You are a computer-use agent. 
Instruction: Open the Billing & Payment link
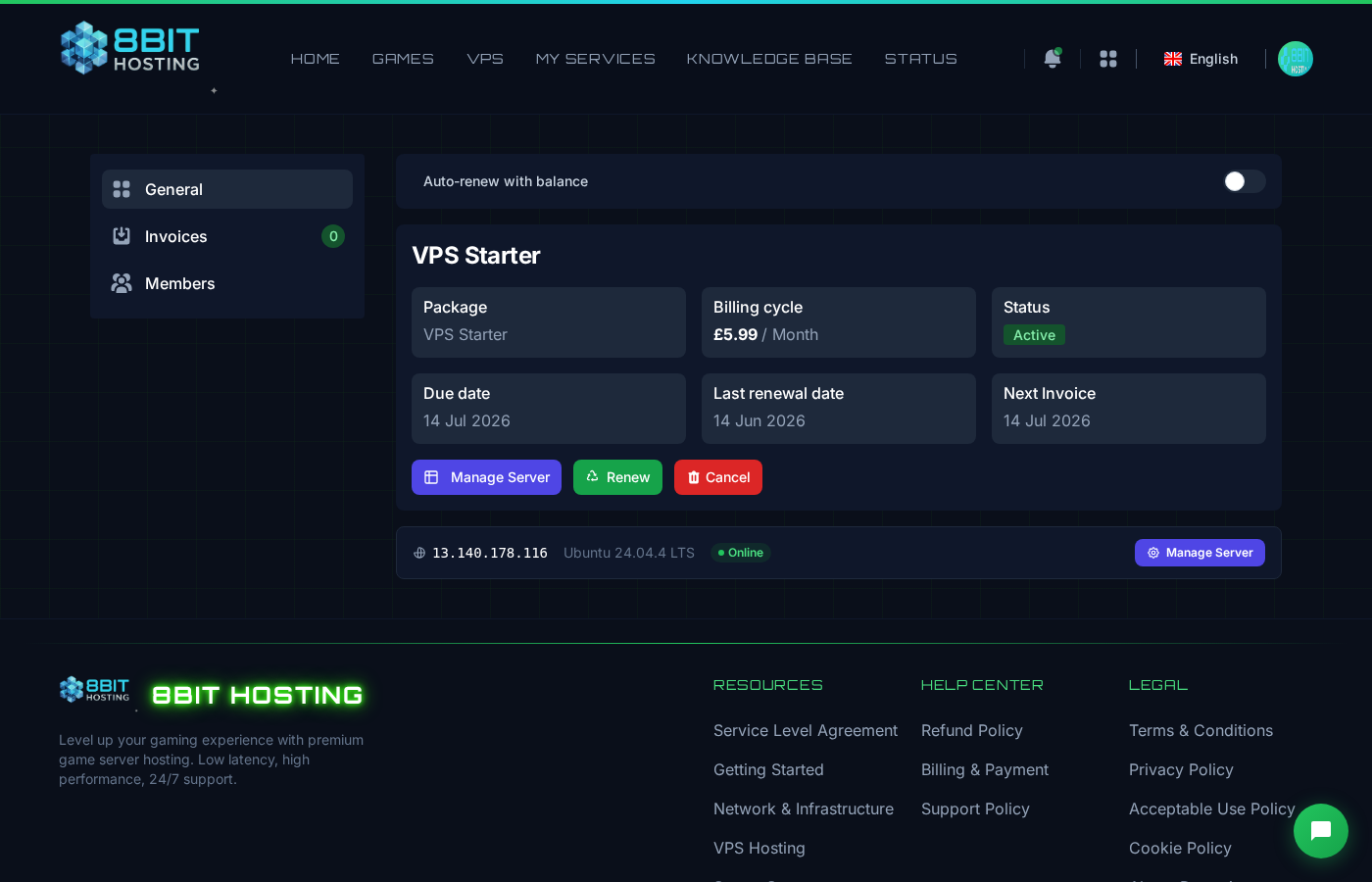pos(985,769)
